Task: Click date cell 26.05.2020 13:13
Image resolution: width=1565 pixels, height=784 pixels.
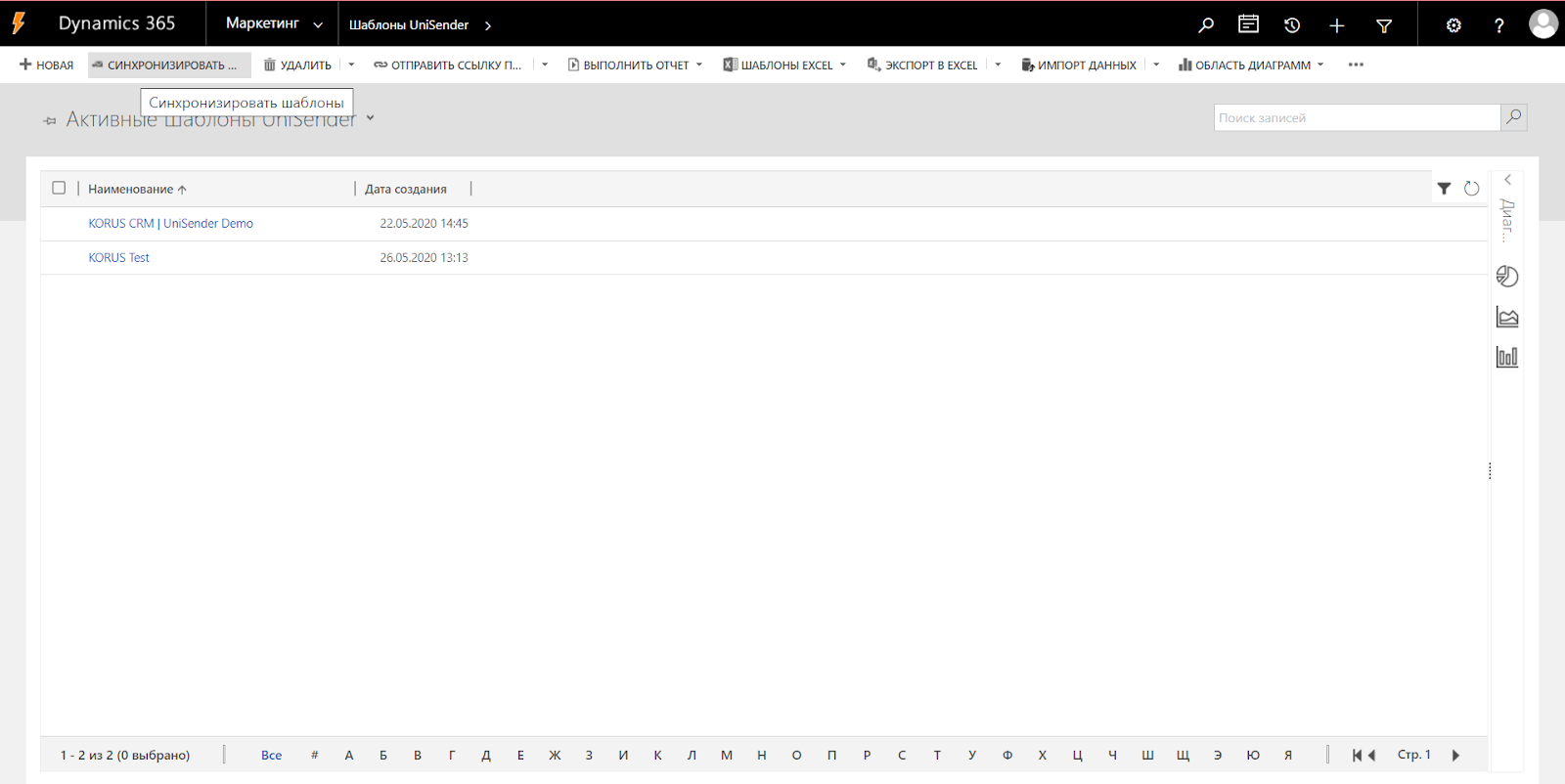Action: [x=424, y=257]
